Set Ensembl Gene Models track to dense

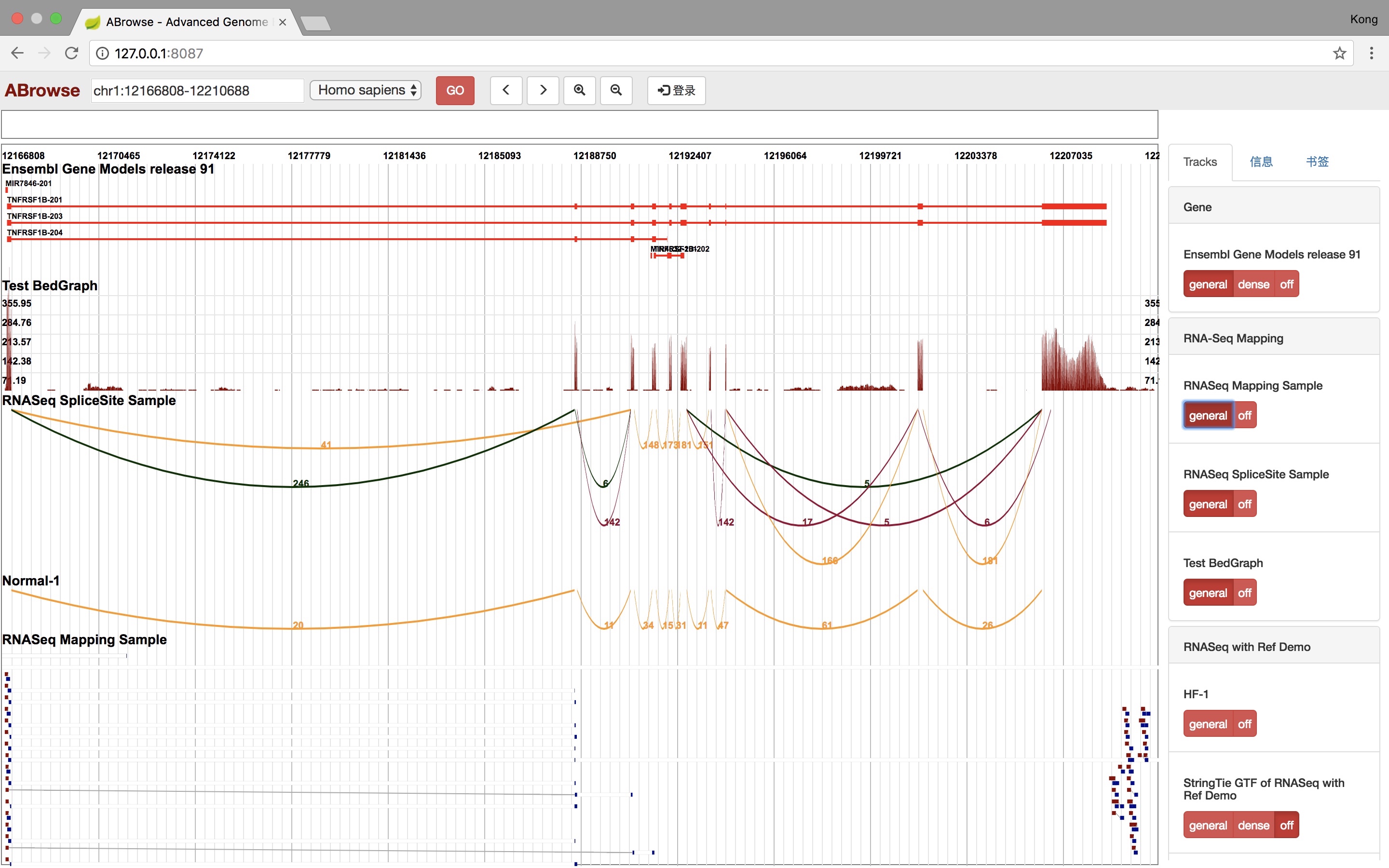(x=1253, y=284)
